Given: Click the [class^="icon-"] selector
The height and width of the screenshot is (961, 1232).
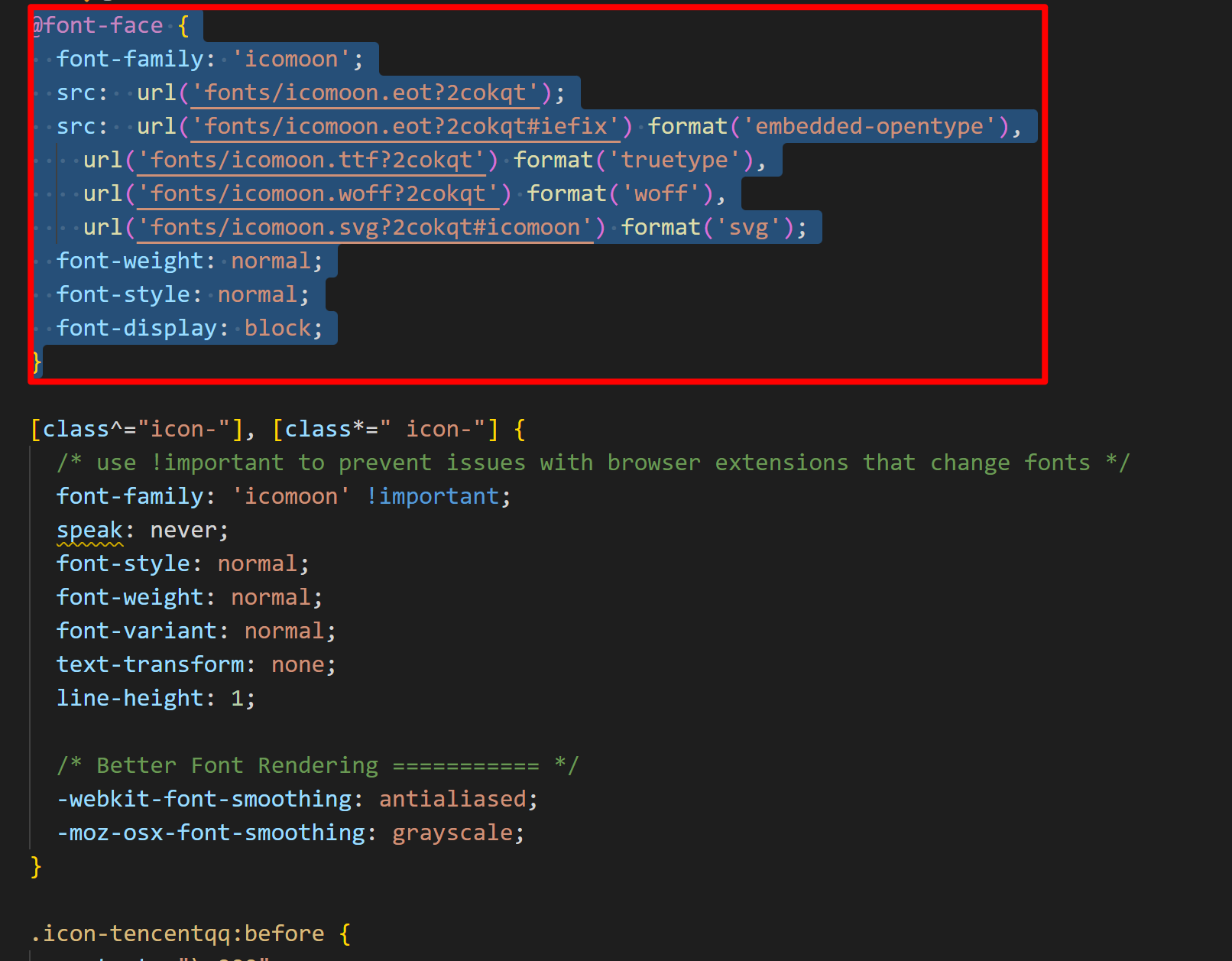Looking at the screenshot, I should (x=137, y=429).
